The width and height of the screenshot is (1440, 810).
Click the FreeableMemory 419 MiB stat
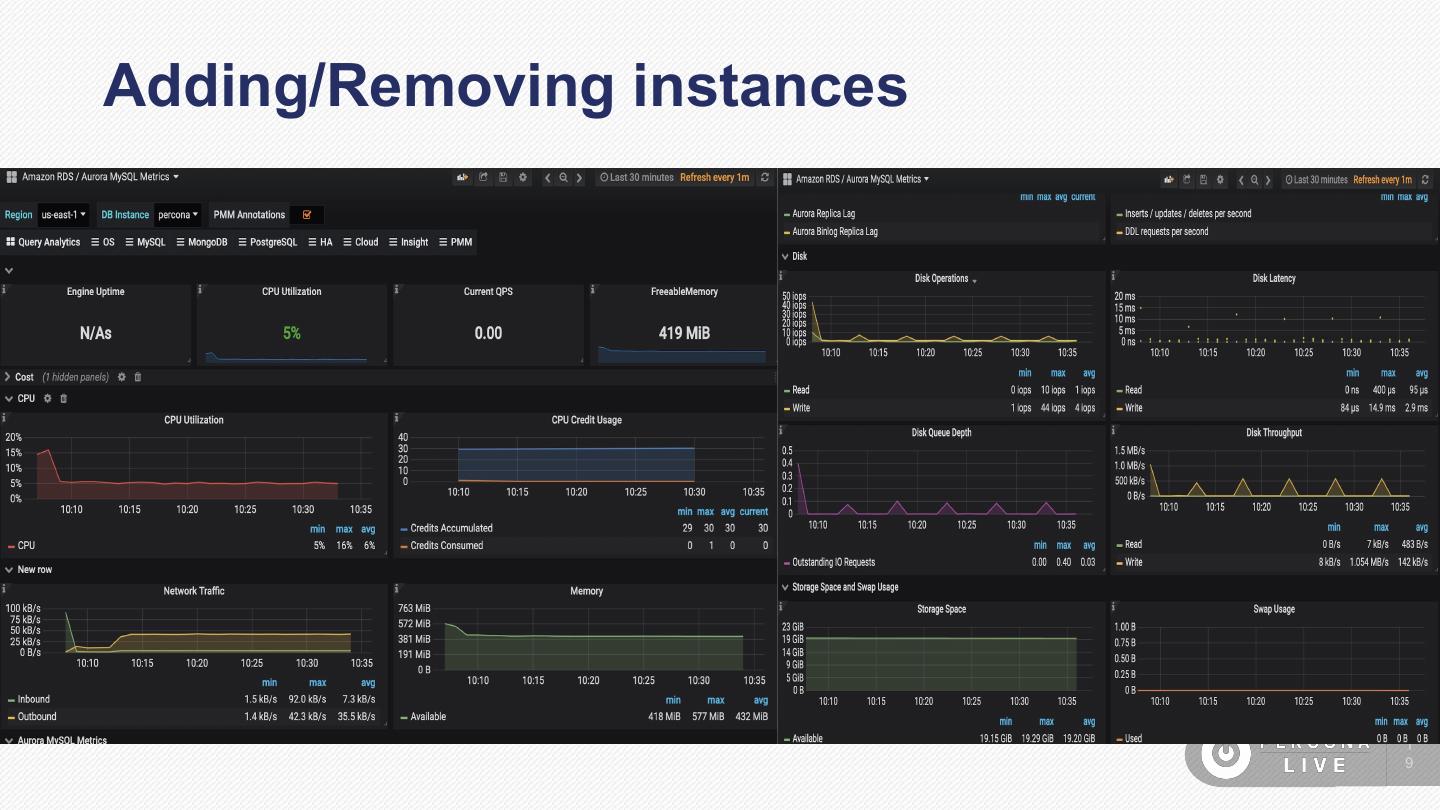[684, 333]
